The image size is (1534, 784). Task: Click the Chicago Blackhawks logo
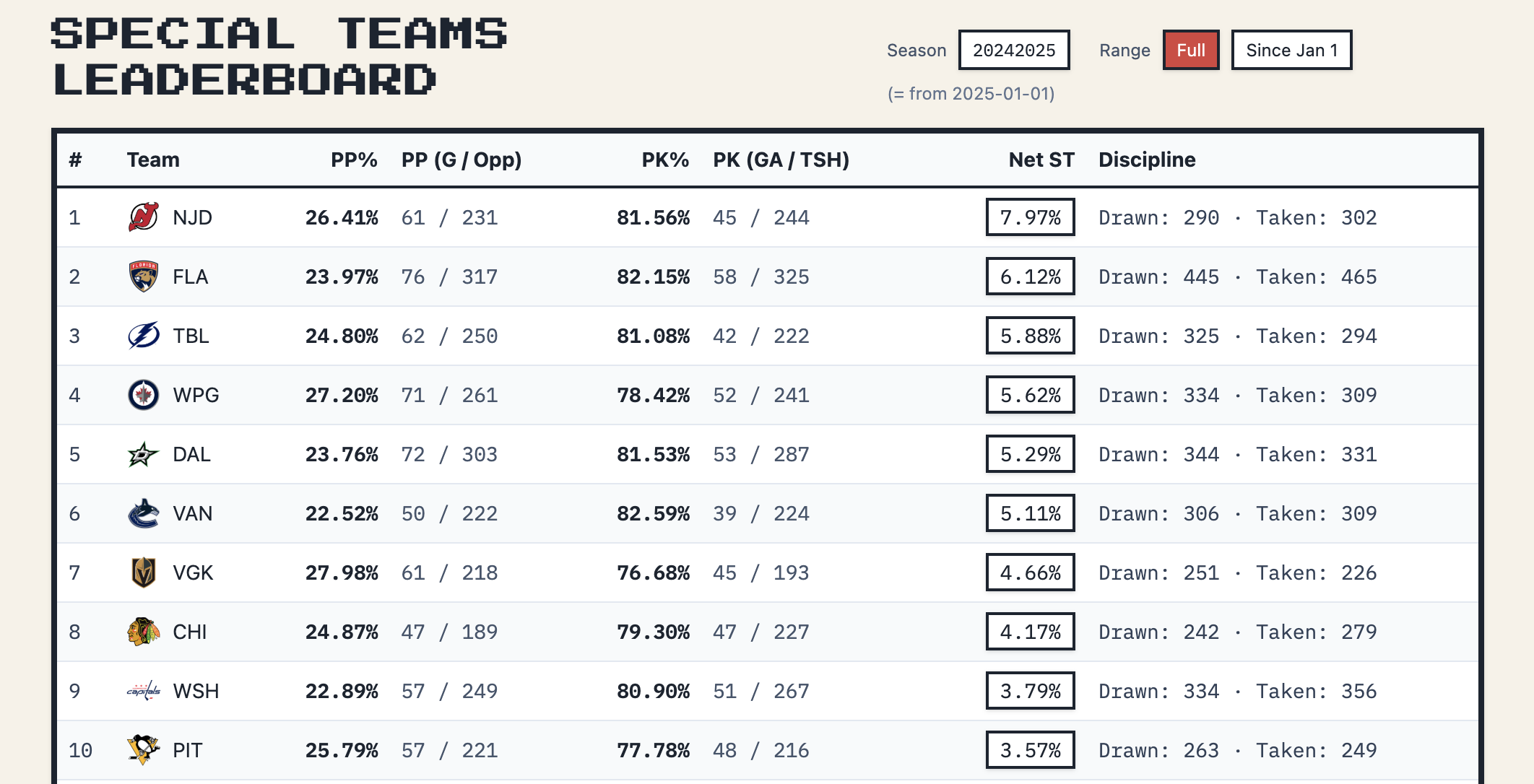143,632
